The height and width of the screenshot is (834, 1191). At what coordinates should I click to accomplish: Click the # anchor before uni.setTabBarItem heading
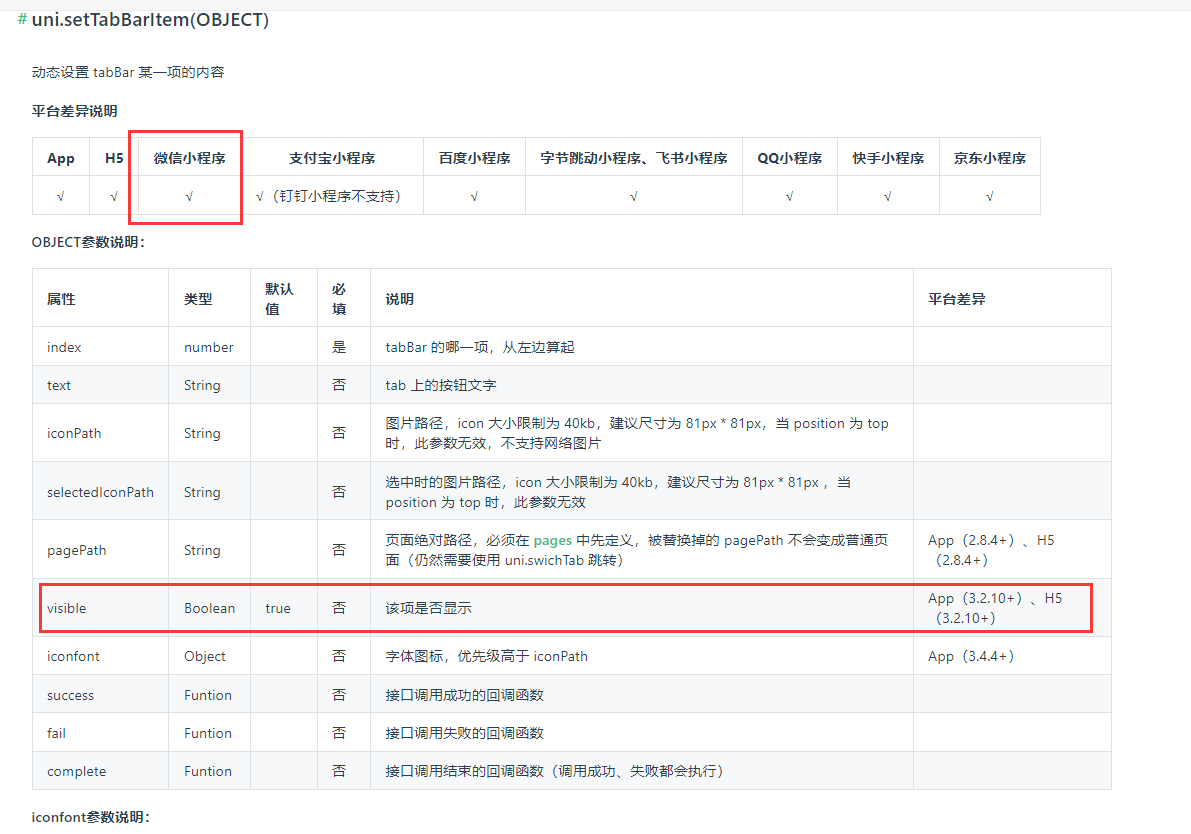tap(22, 19)
